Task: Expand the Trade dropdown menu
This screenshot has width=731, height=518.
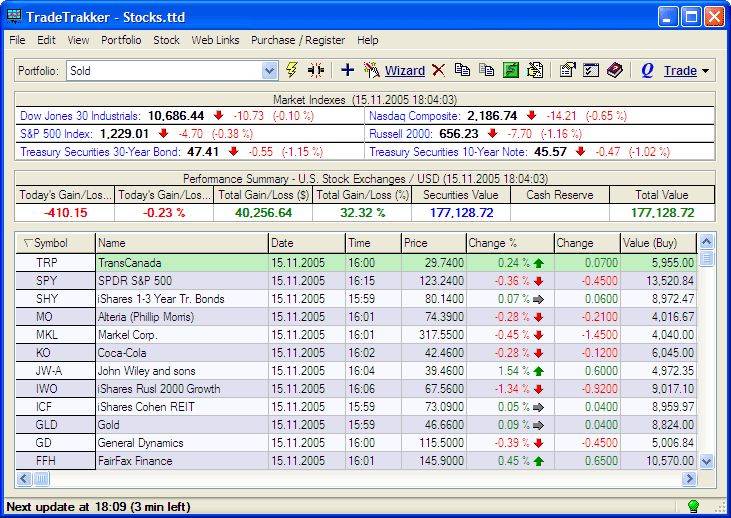Action: tap(705, 71)
